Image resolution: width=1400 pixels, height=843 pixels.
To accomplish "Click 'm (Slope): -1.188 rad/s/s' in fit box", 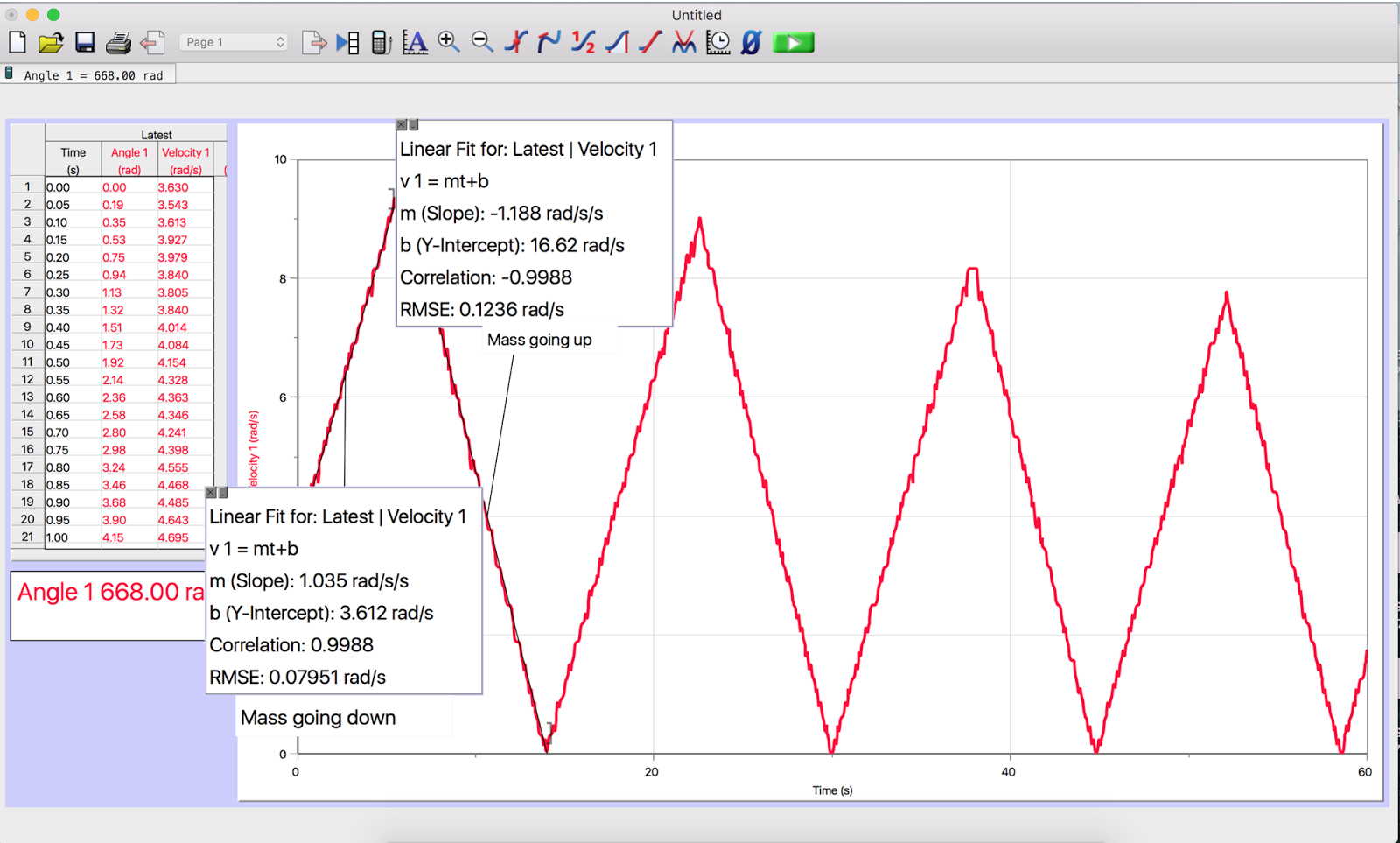I will click(501, 214).
